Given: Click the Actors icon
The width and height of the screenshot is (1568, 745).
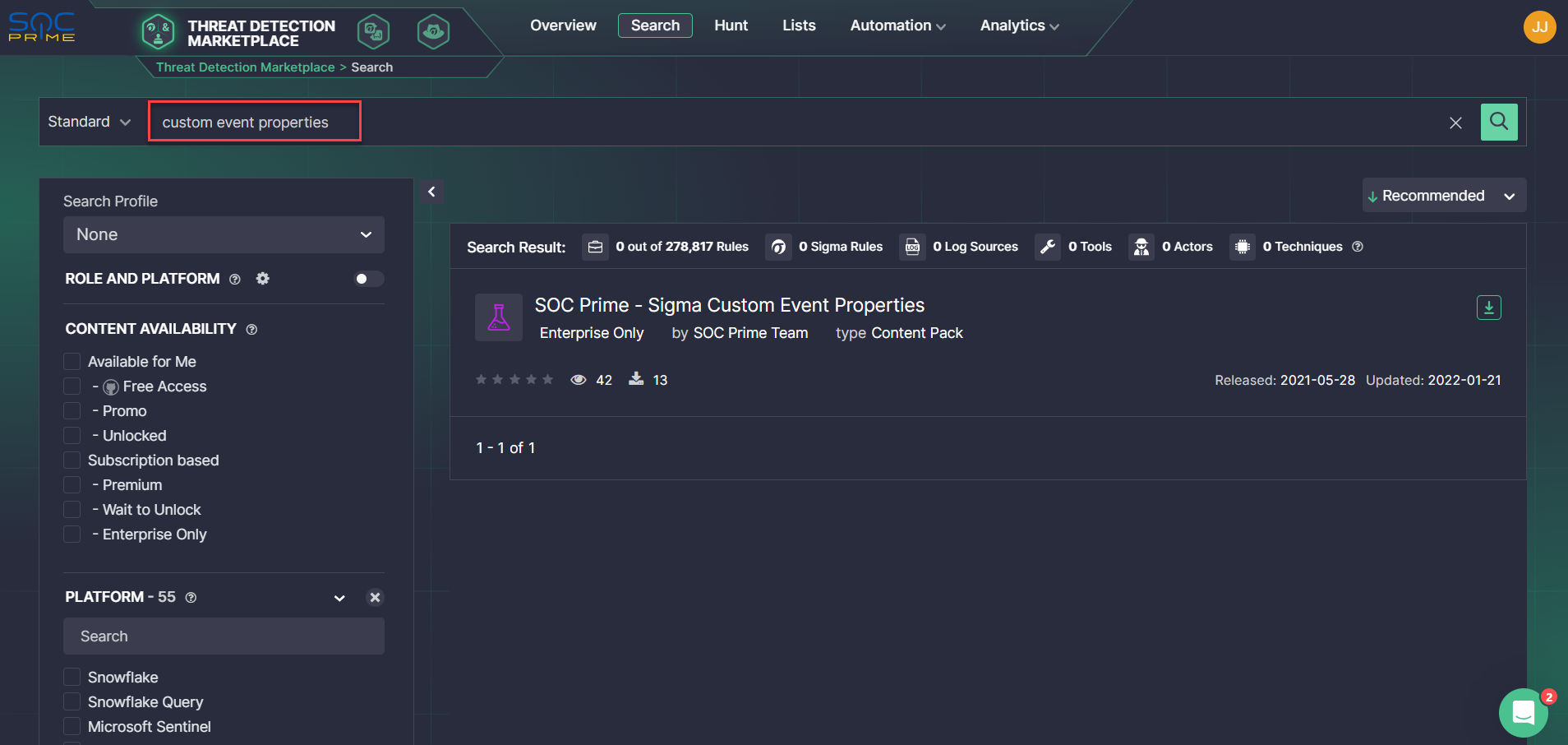Looking at the screenshot, I should coord(1141,247).
